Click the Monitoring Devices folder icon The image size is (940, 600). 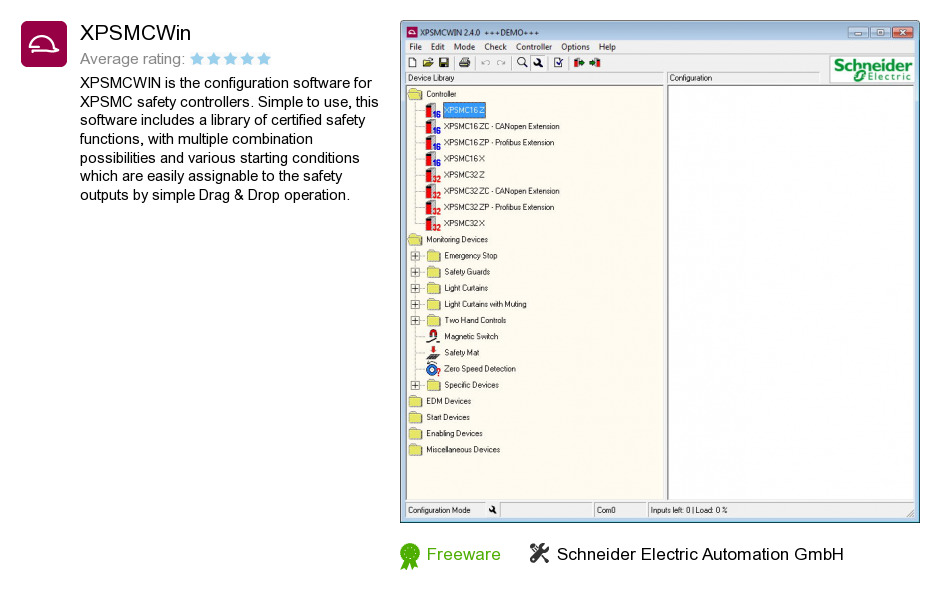pos(415,240)
